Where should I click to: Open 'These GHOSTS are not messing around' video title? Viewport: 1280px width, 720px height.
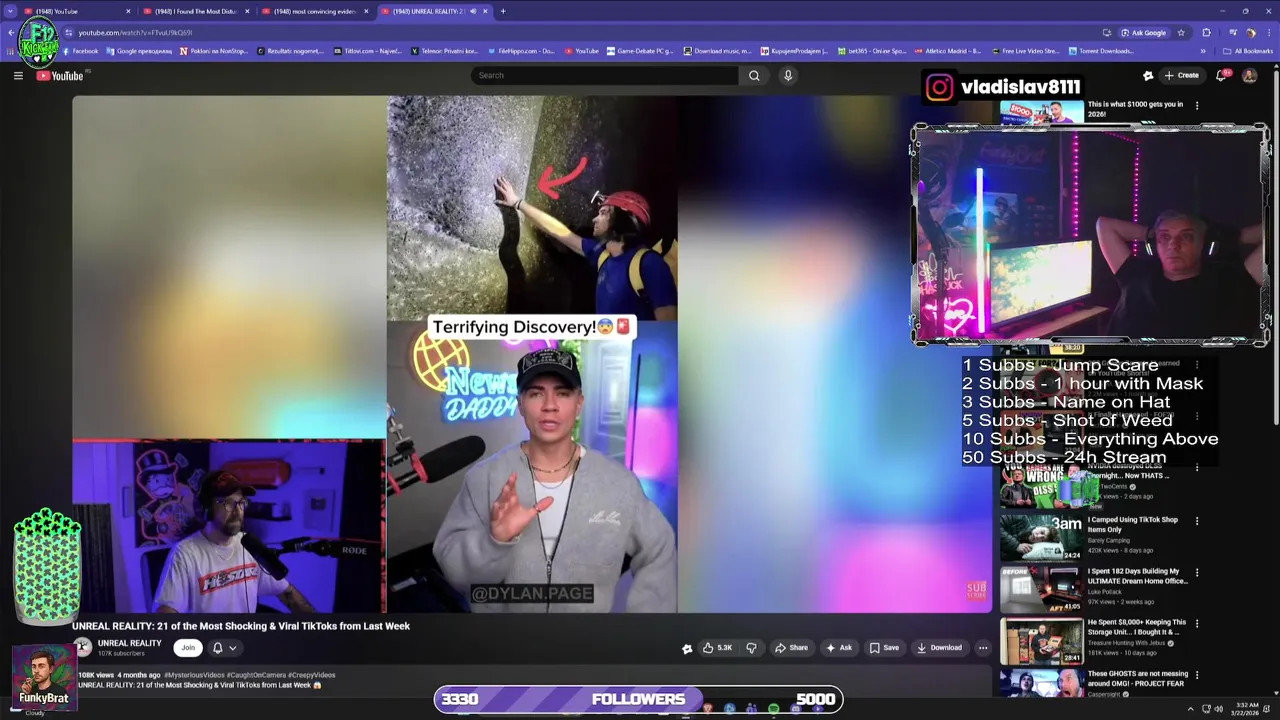coord(1138,678)
